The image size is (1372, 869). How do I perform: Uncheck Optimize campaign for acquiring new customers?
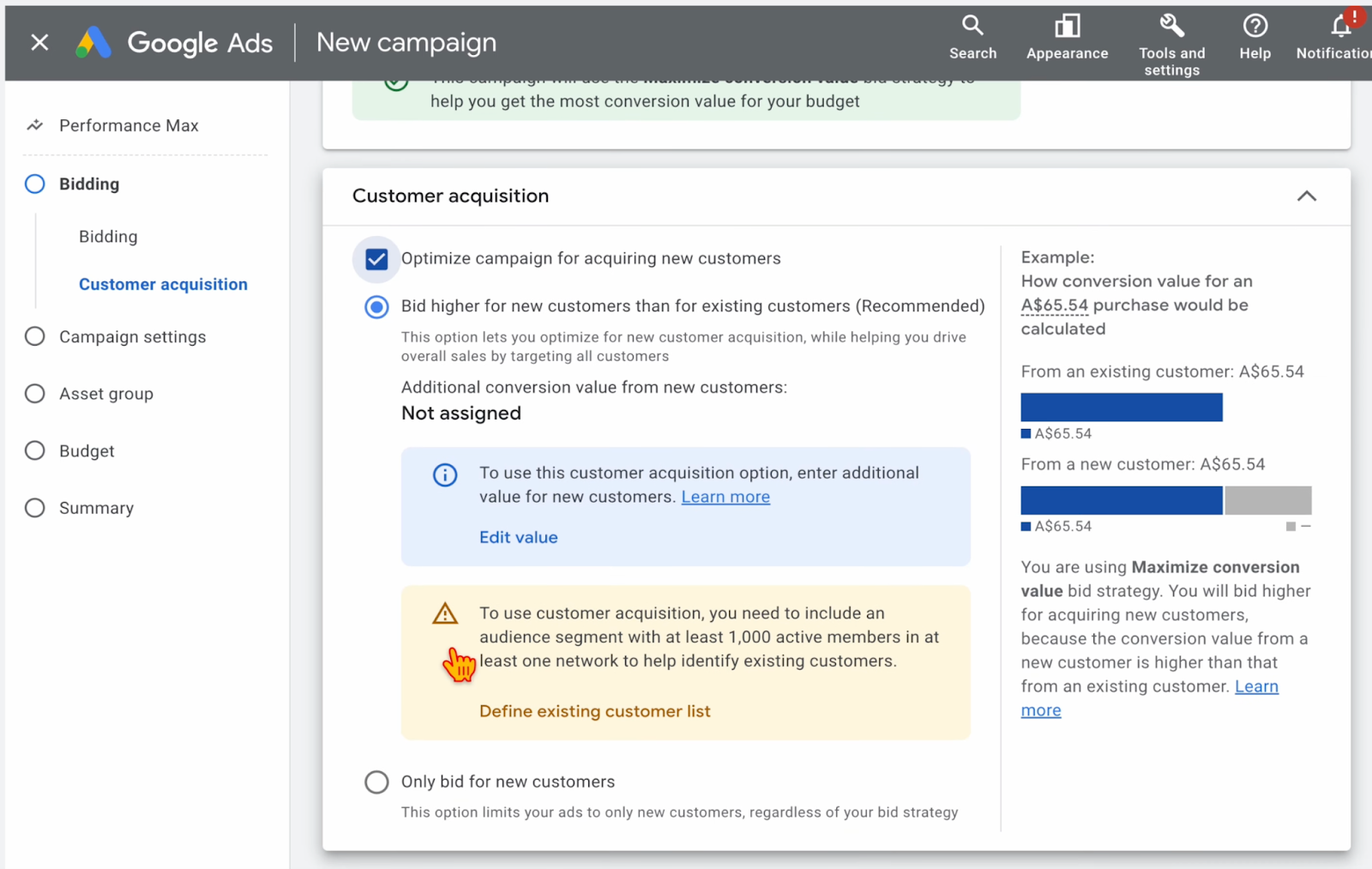(x=376, y=259)
